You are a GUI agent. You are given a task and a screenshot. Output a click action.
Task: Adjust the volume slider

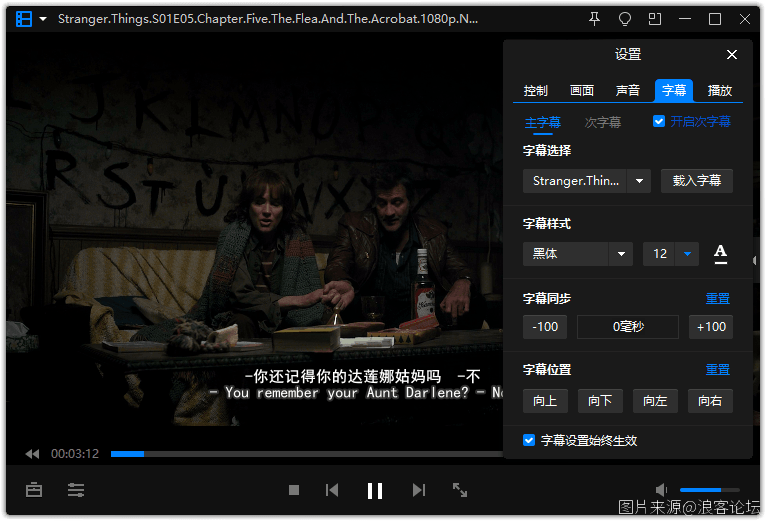pyautogui.click(x=709, y=490)
